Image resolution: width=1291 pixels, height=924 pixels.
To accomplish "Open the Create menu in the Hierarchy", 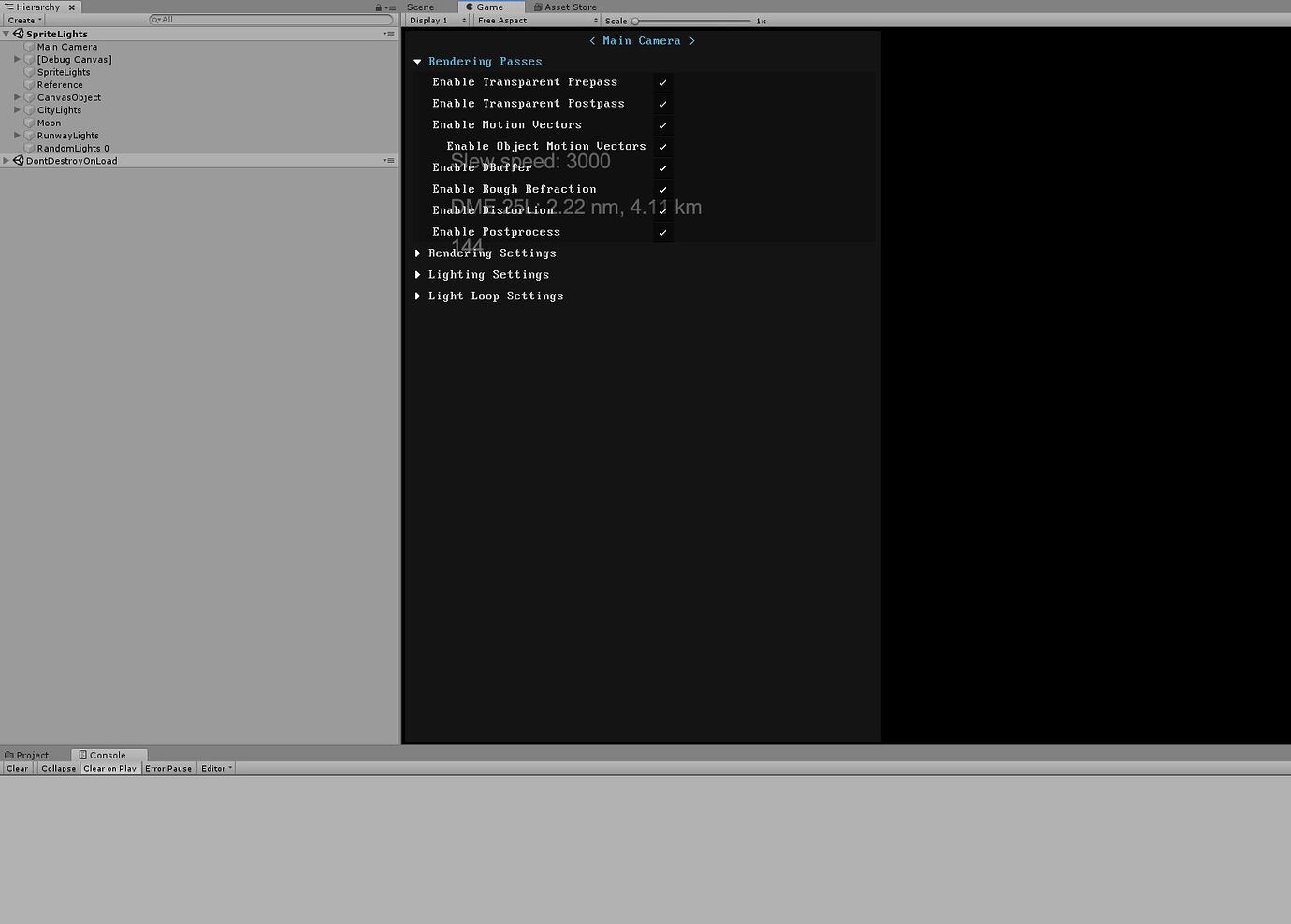I will pyautogui.click(x=22, y=20).
